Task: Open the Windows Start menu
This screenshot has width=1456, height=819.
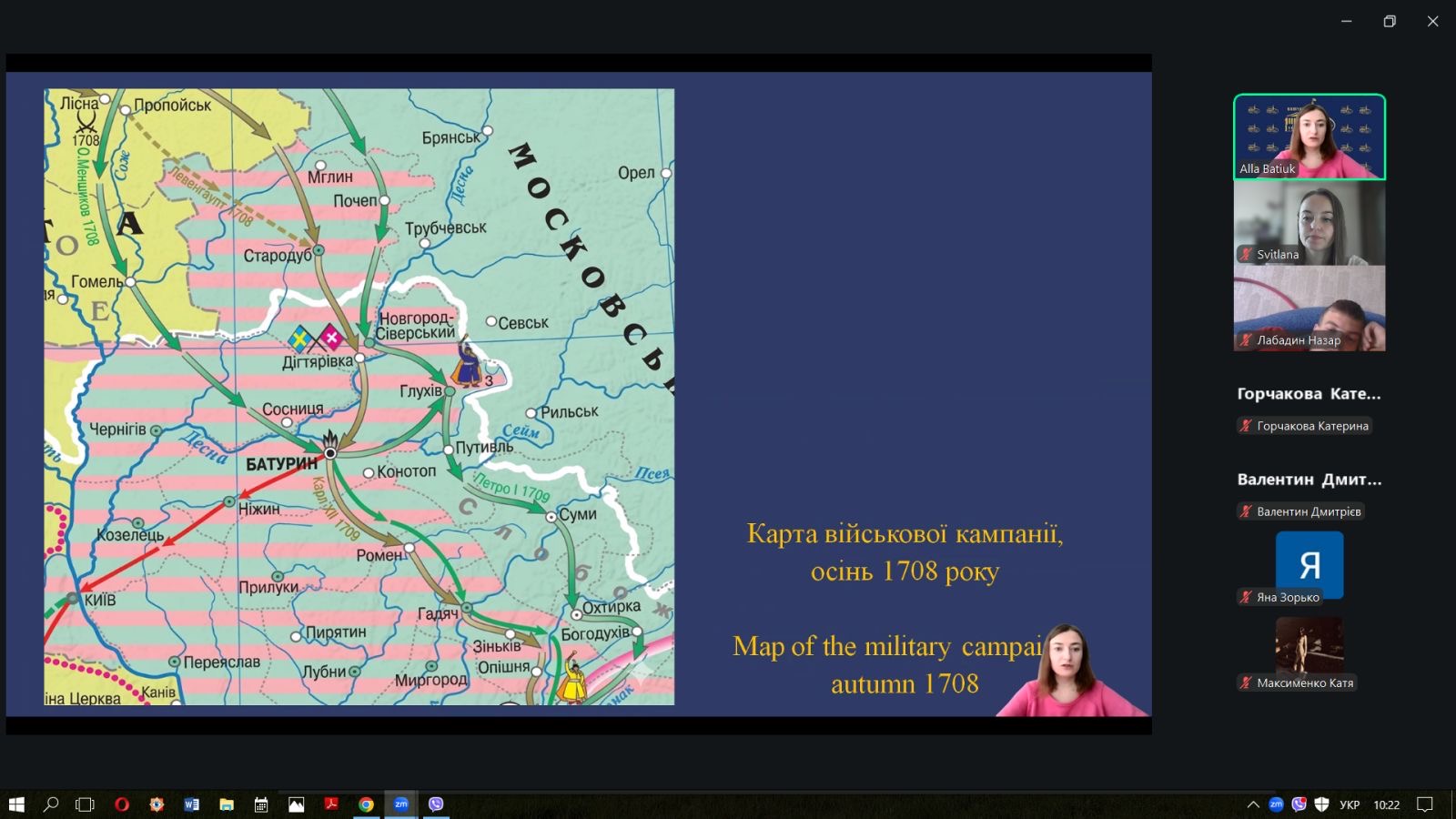Action: point(16,804)
